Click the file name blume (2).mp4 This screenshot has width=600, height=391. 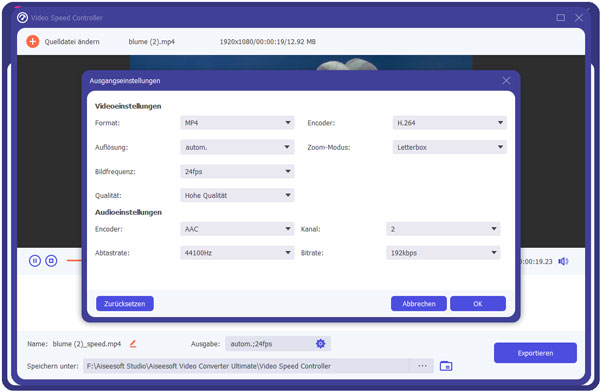tap(152, 42)
